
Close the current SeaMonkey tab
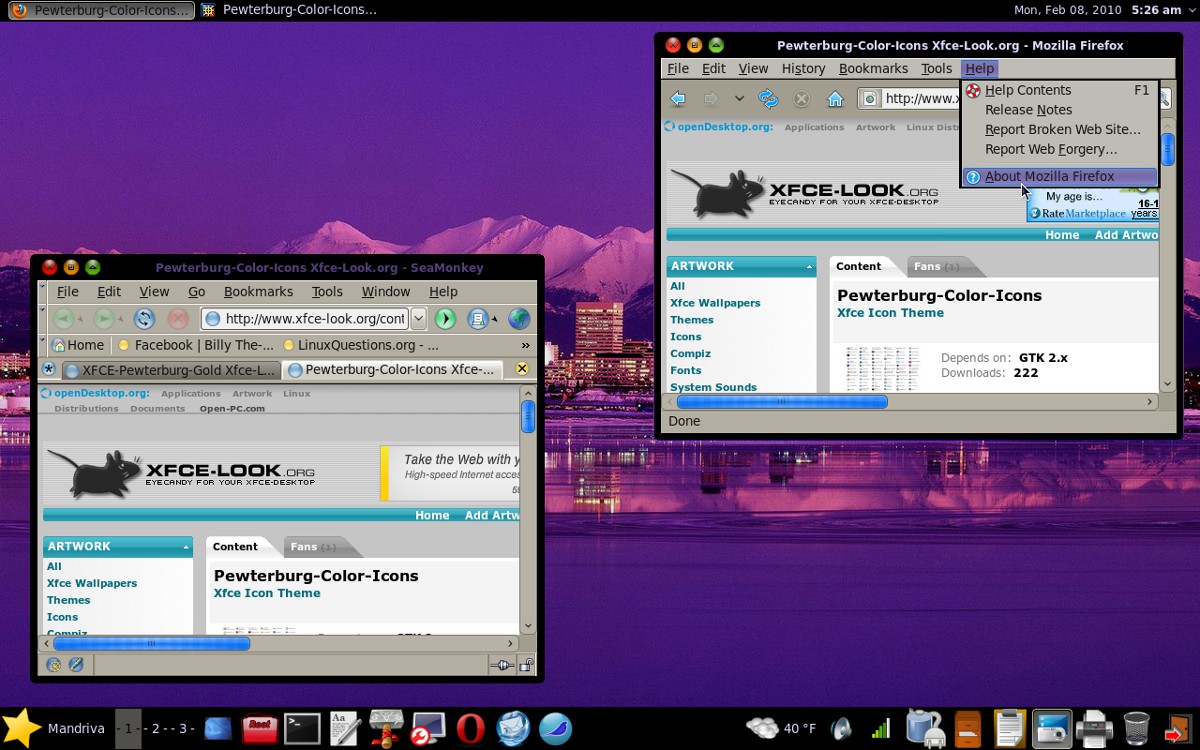point(521,369)
